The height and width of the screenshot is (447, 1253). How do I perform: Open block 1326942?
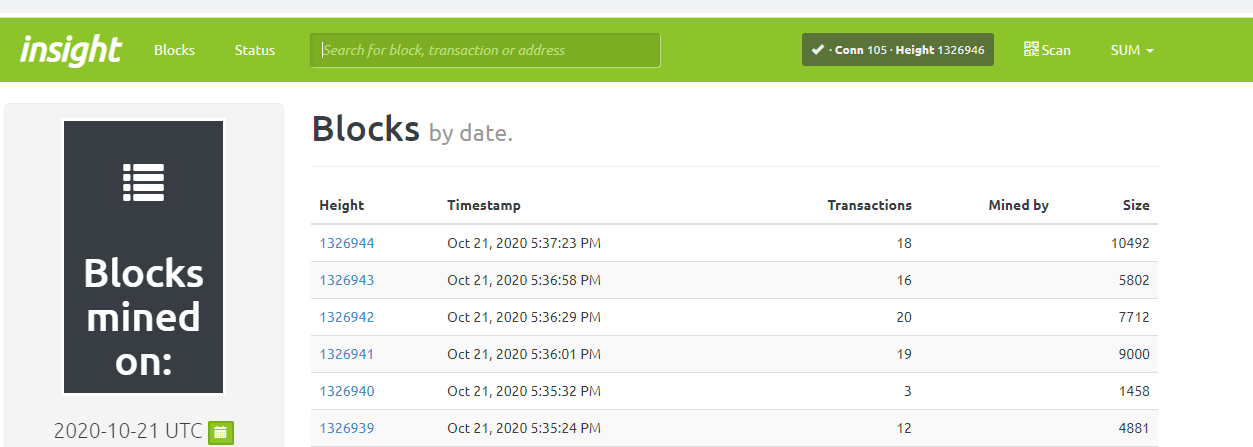(347, 317)
